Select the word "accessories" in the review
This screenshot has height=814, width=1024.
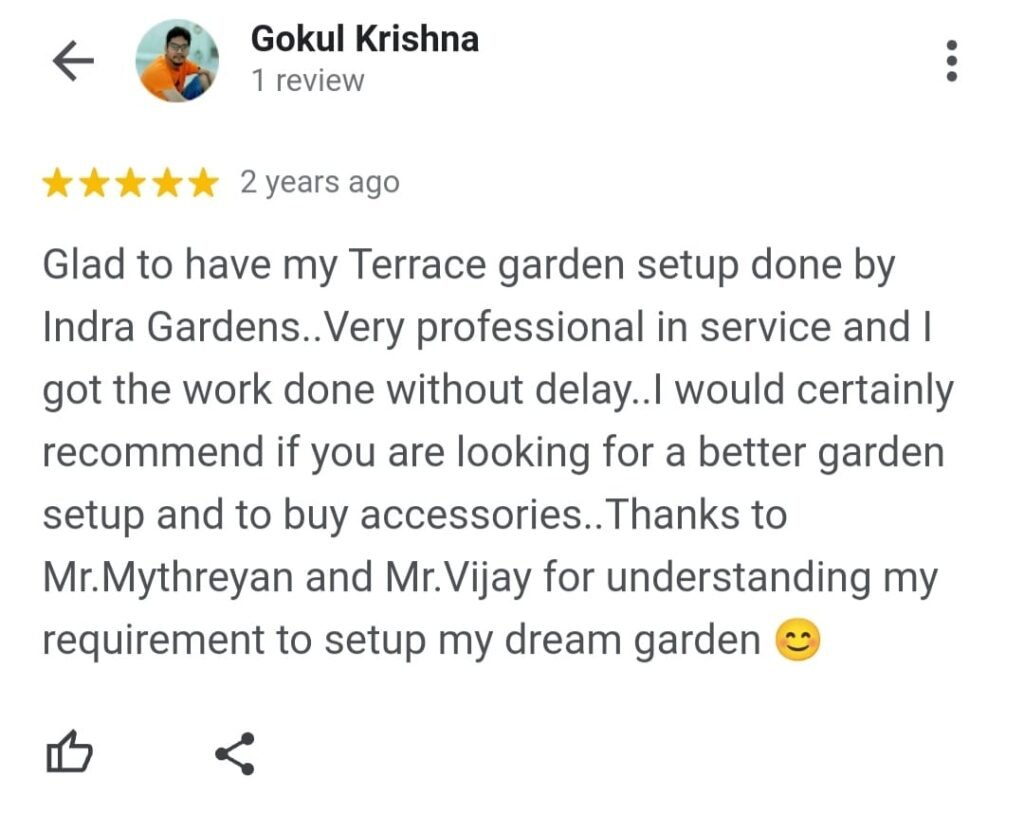(x=471, y=516)
